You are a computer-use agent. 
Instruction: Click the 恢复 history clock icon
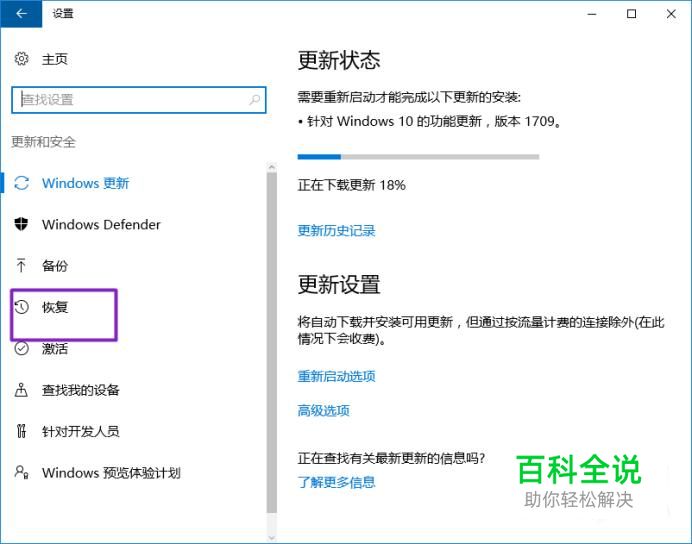[22, 307]
